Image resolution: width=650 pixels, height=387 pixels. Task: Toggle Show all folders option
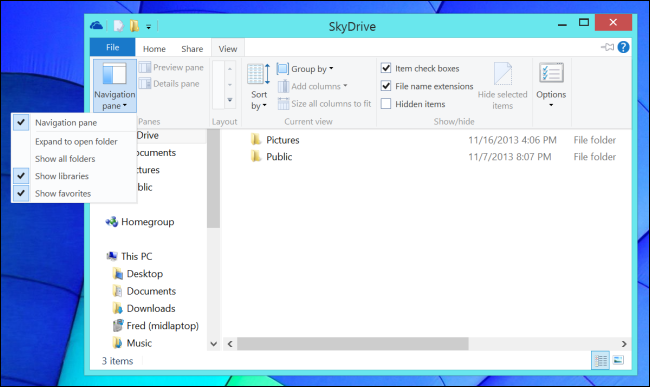(x=74, y=159)
